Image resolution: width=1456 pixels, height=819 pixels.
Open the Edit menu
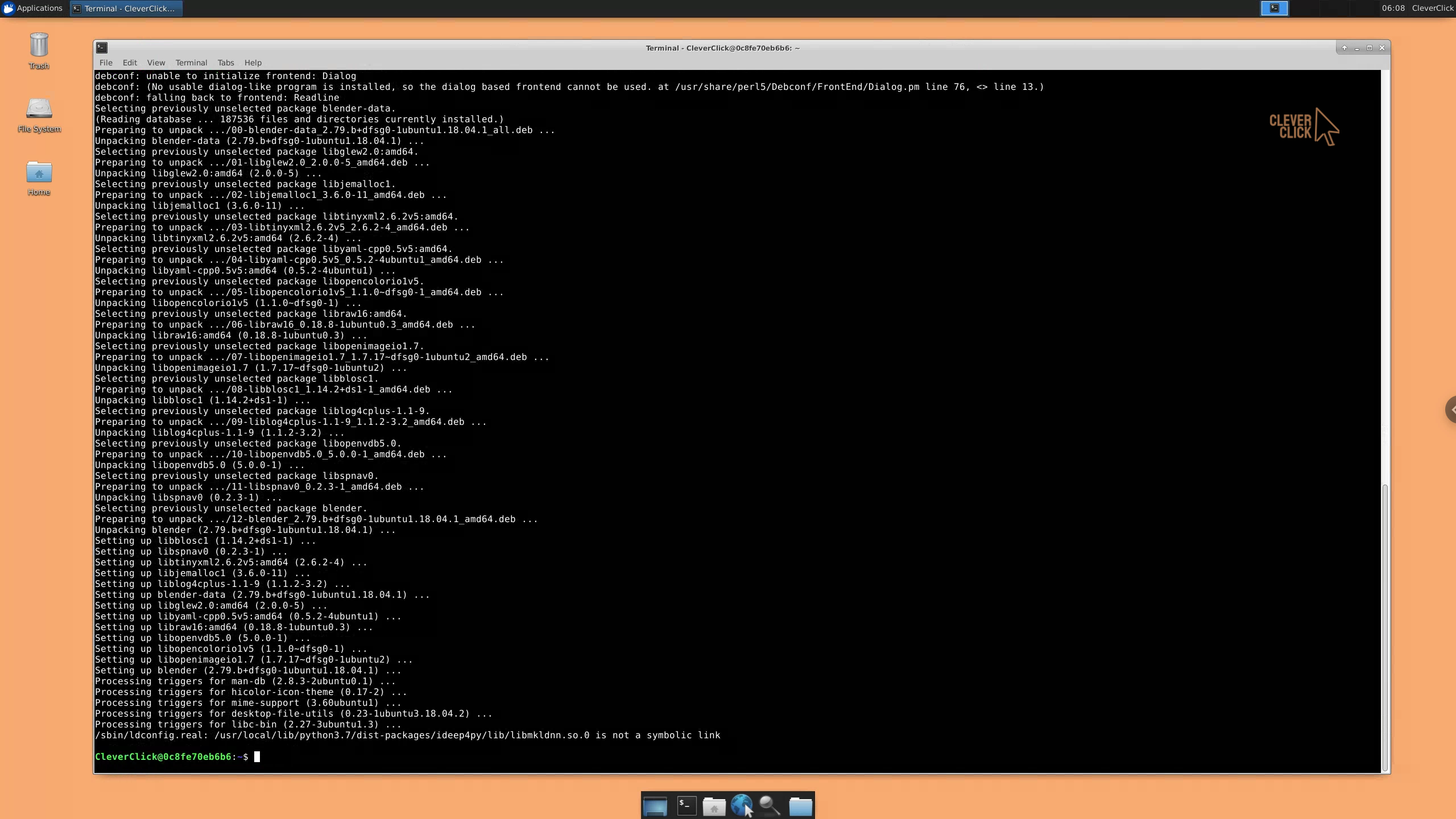(x=130, y=63)
